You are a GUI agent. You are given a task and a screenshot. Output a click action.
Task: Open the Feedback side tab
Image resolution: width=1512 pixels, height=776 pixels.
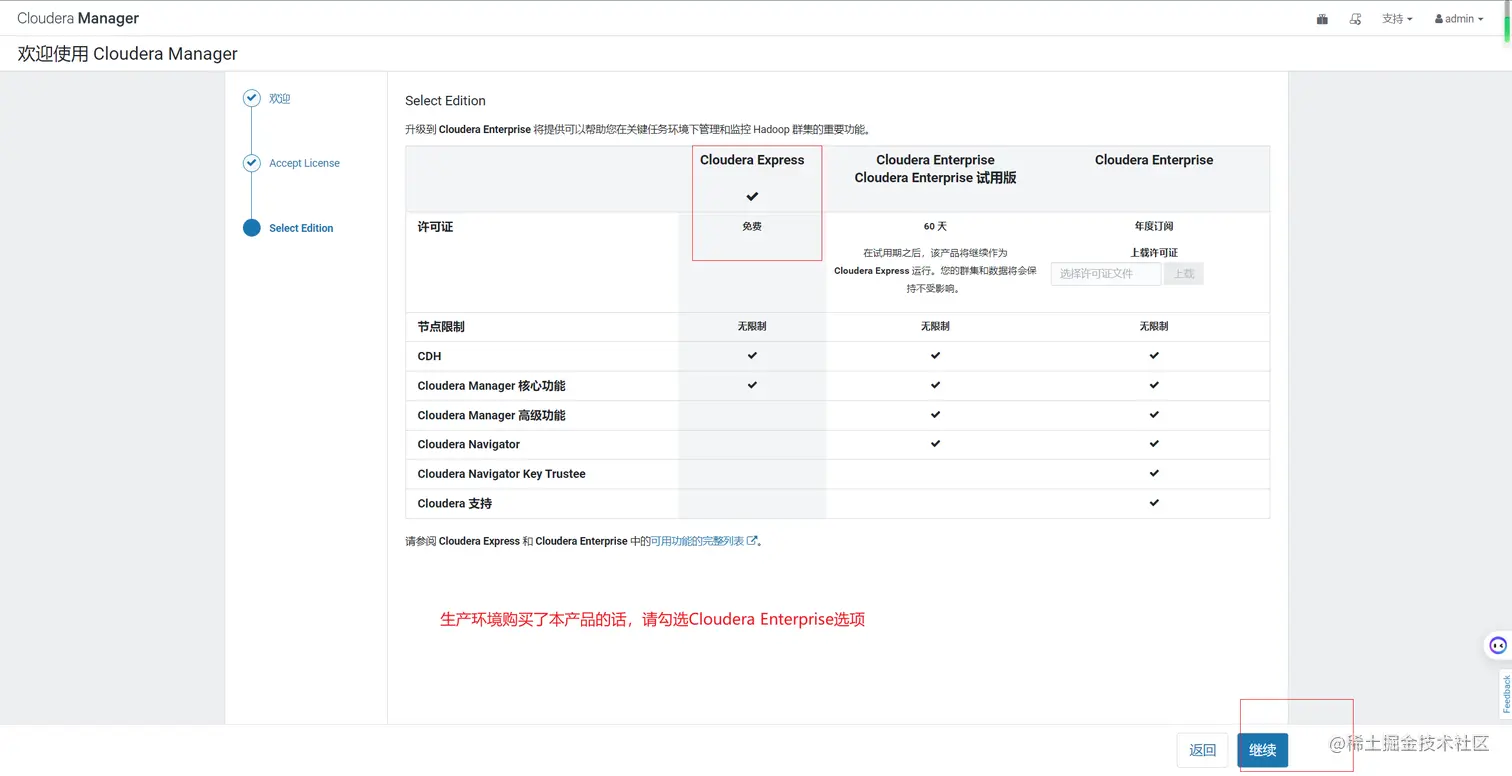(1506, 694)
